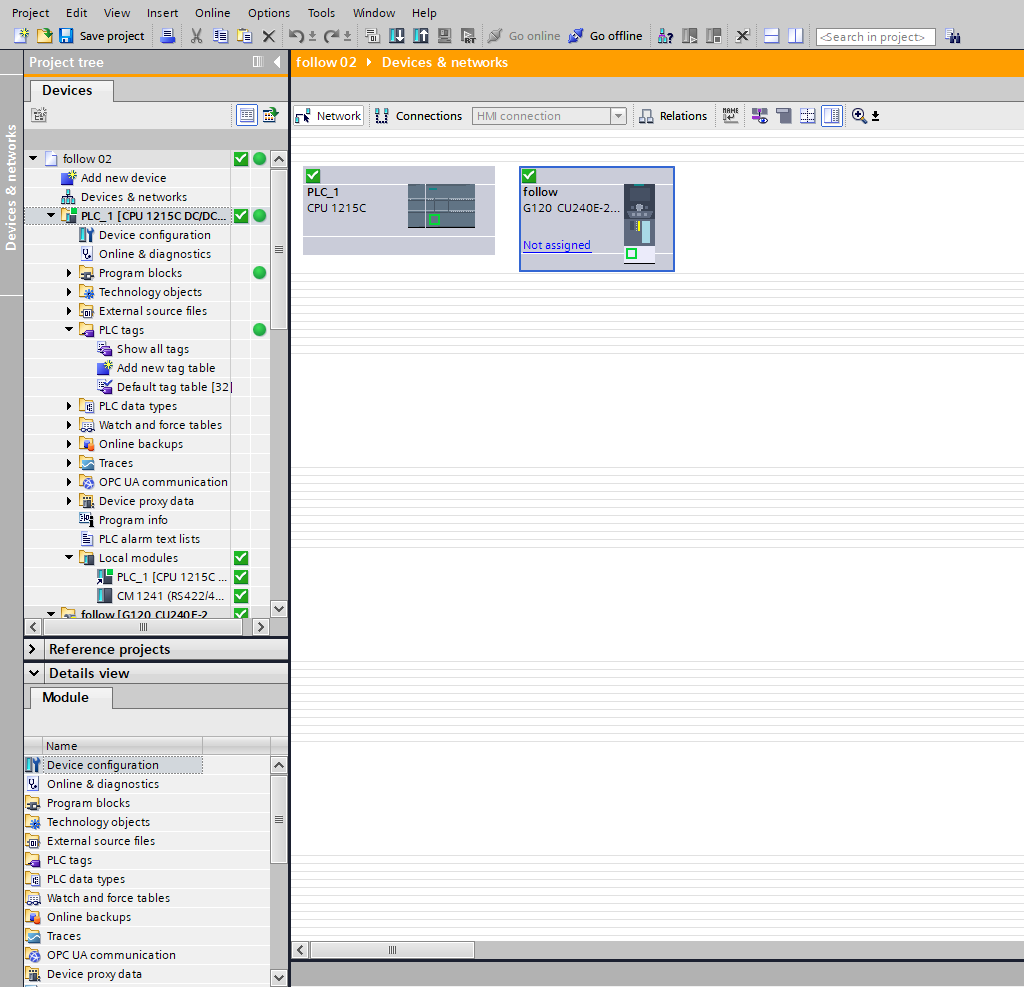The image size is (1024, 987).
Task: Click the Download to device icon
Action: [x=397, y=36]
